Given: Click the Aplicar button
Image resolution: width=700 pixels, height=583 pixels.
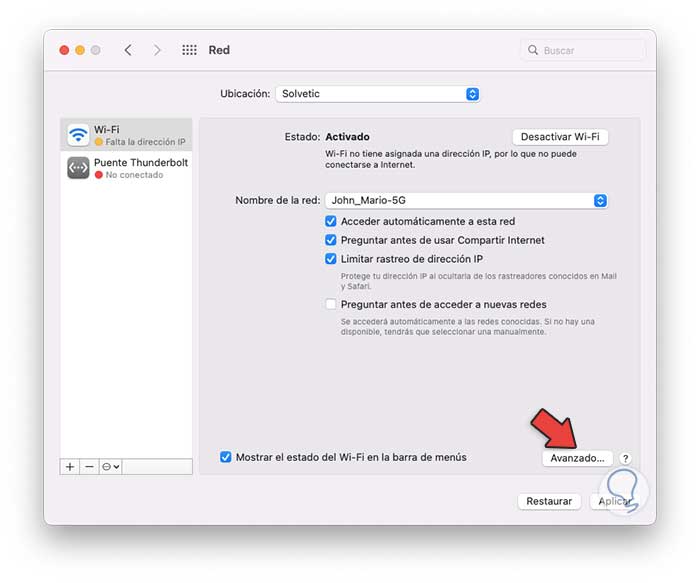Looking at the screenshot, I should pyautogui.click(x=615, y=501).
